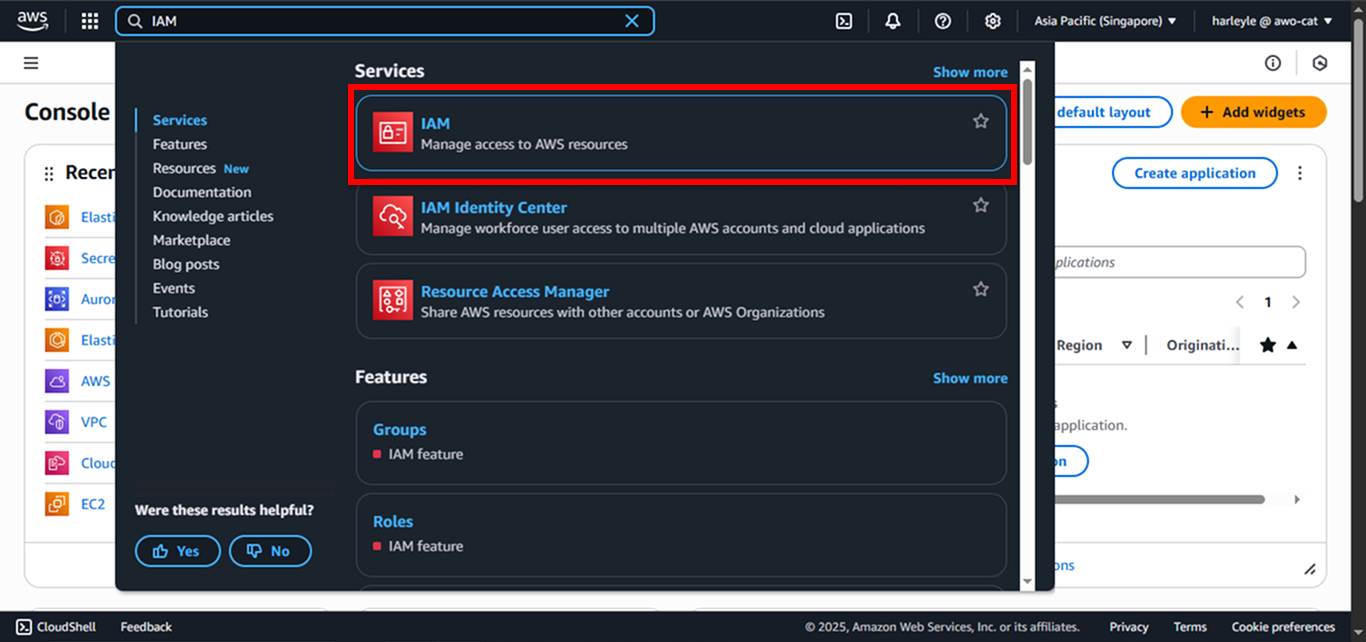Open the help question mark icon
The image size is (1366, 642).
click(943, 21)
